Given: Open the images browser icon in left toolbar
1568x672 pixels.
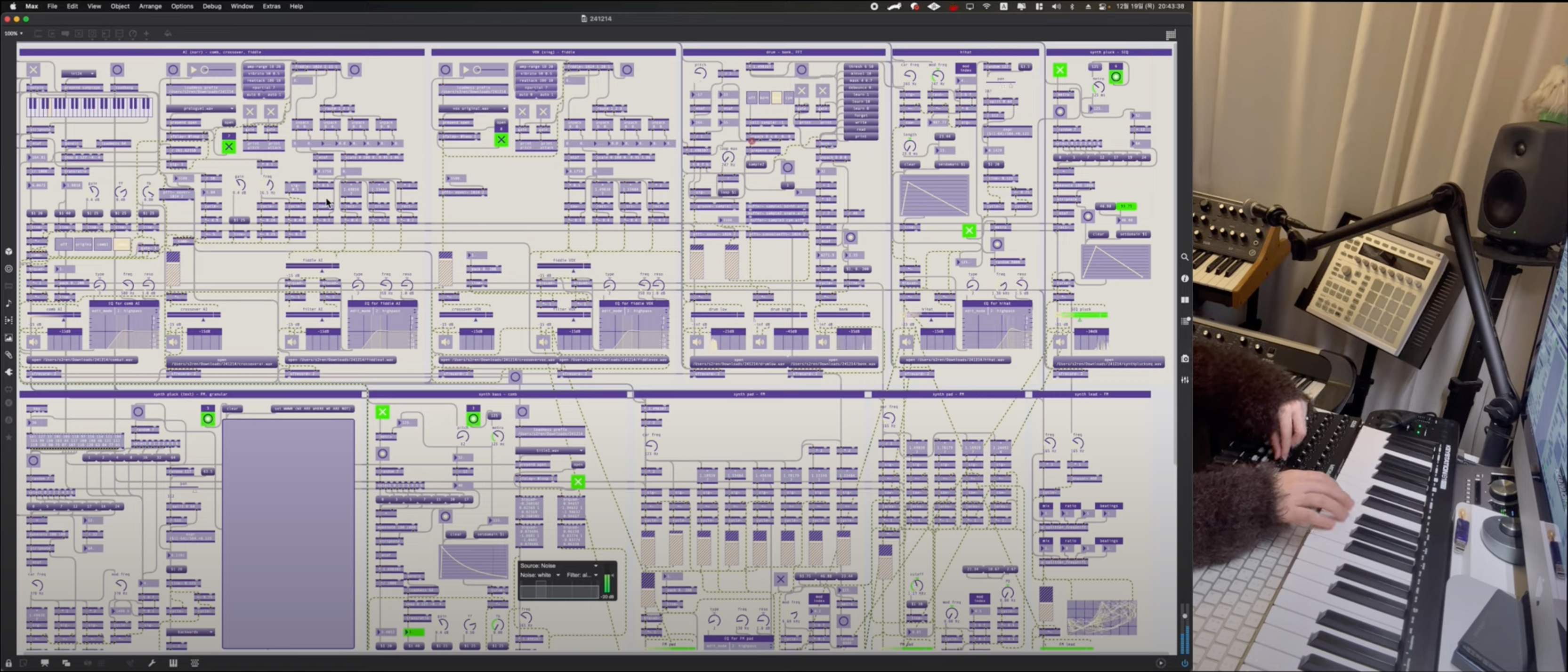Looking at the screenshot, I should [x=8, y=337].
